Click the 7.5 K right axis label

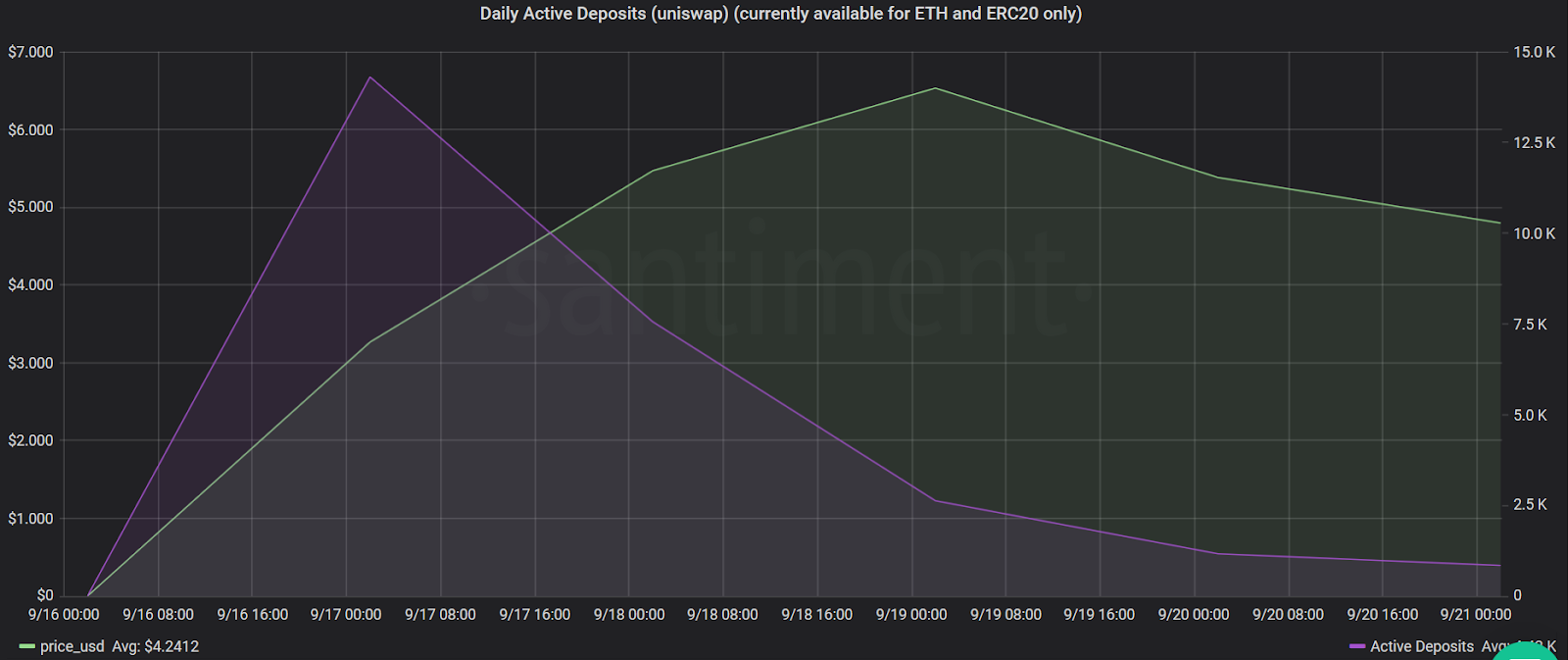[x=1530, y=324]
